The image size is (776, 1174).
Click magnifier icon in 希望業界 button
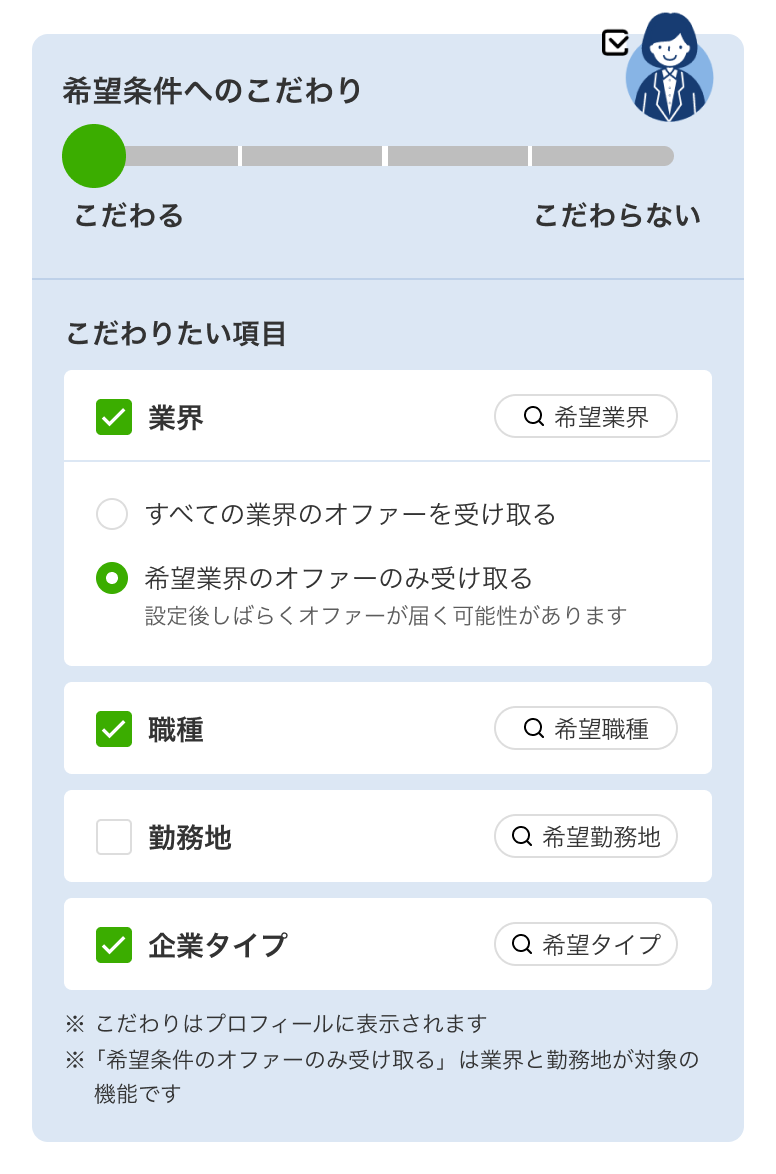[x=534, y=417]
